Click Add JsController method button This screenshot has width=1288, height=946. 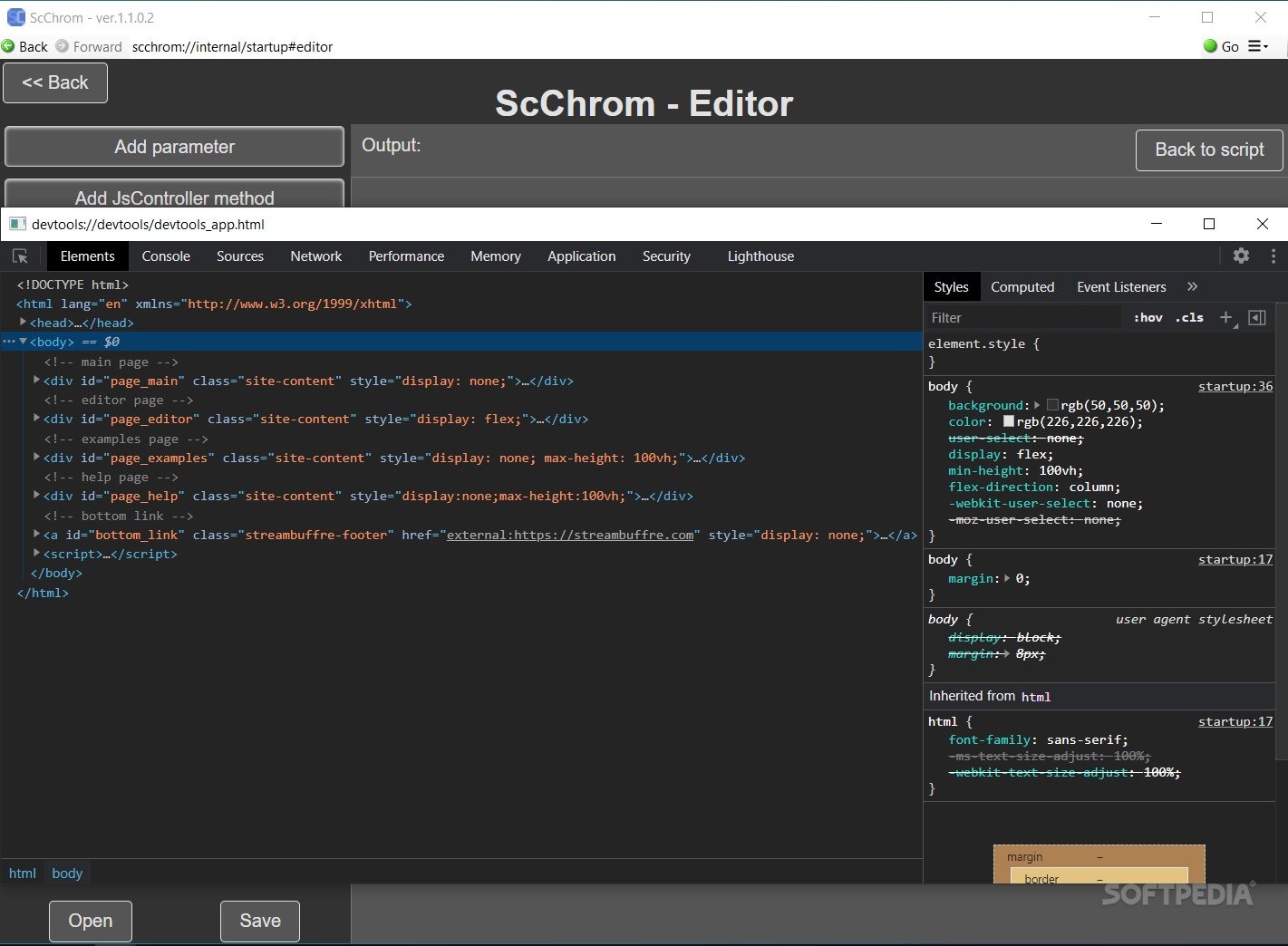174,195
